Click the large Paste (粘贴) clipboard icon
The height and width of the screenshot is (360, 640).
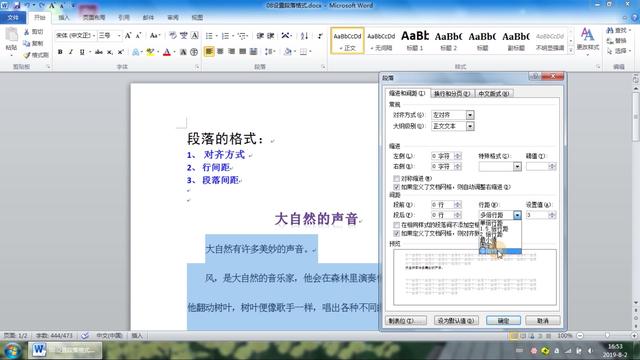(11, 35)
